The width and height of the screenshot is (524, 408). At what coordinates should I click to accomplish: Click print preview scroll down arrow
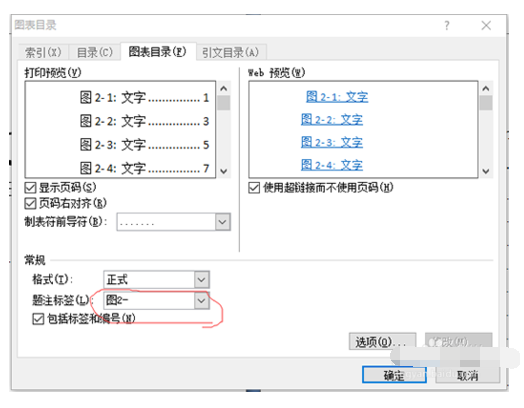[224, 171]
